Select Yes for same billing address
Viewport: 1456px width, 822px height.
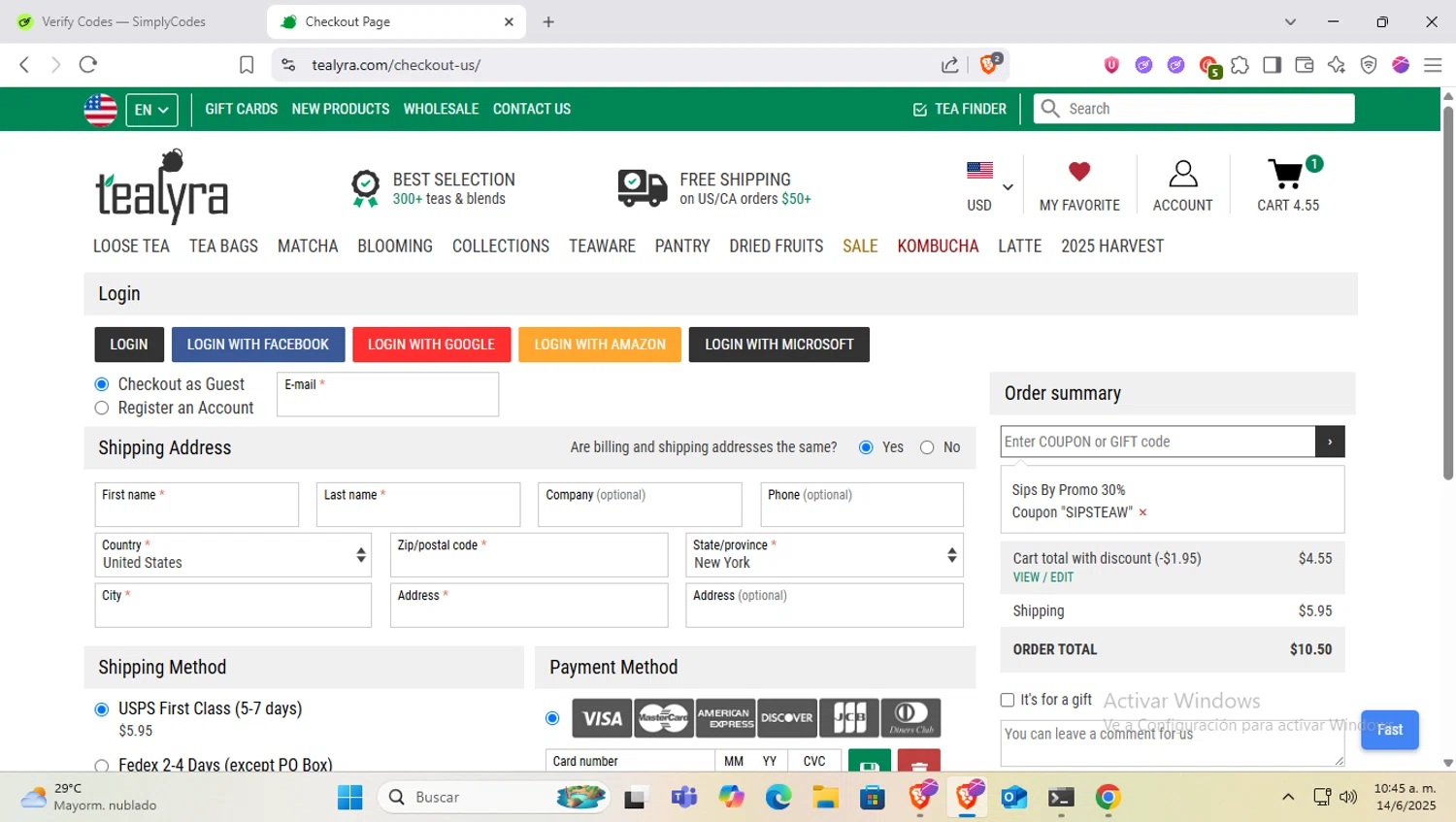pyautogui.click(x=866, y=447)
